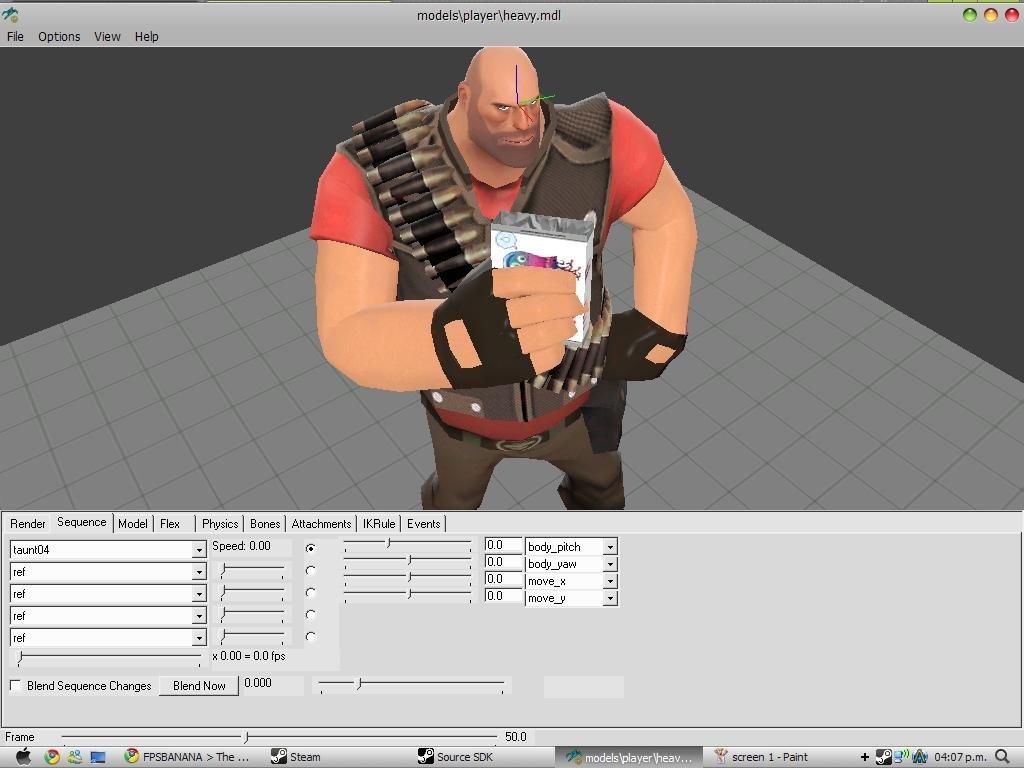Expand the move_y parameter dropdown
1024x768 pixels.
pos(610,598)
